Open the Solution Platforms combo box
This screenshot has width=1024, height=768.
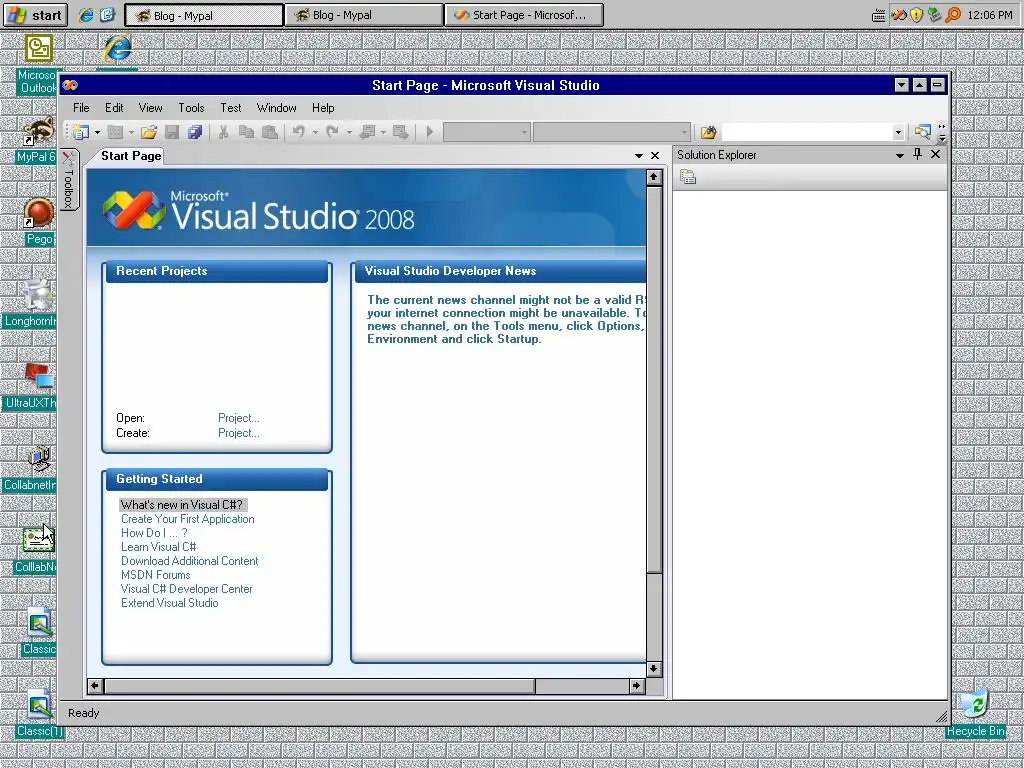click(612, 133)
